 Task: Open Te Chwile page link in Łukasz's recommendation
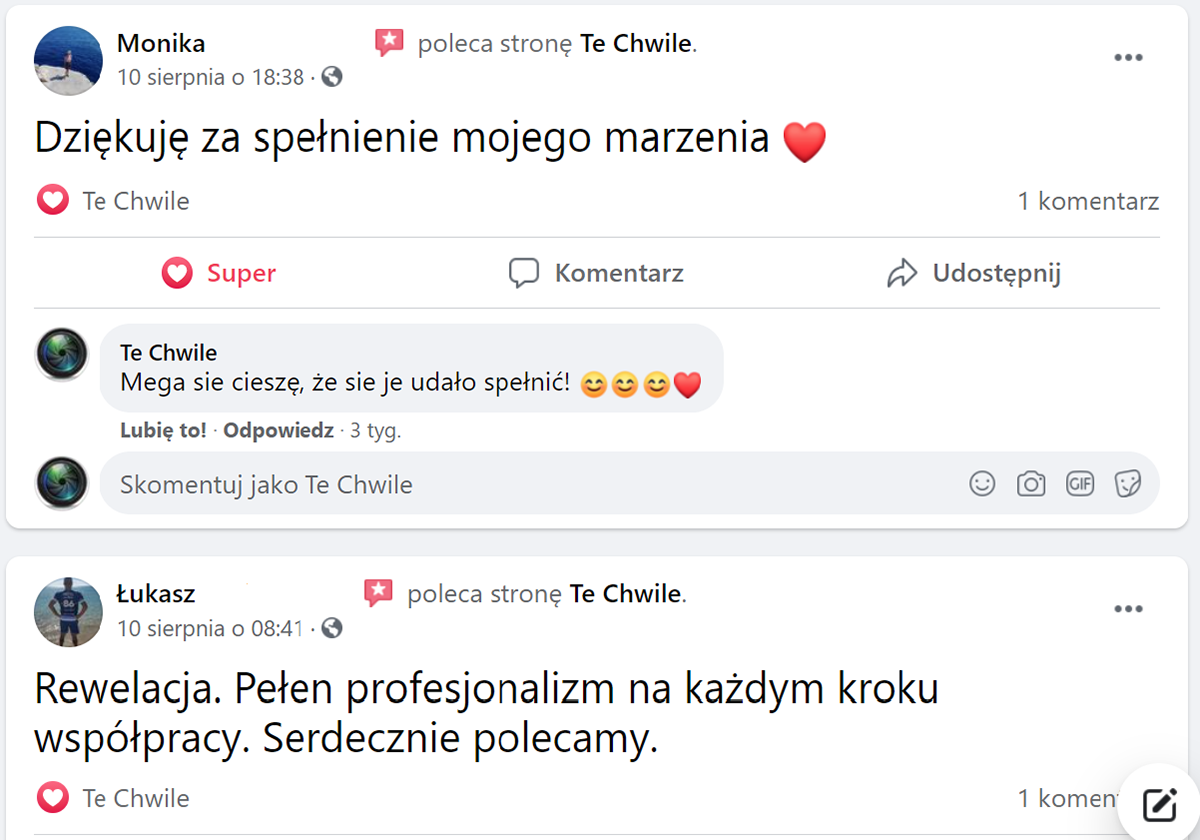click(625, 594)
